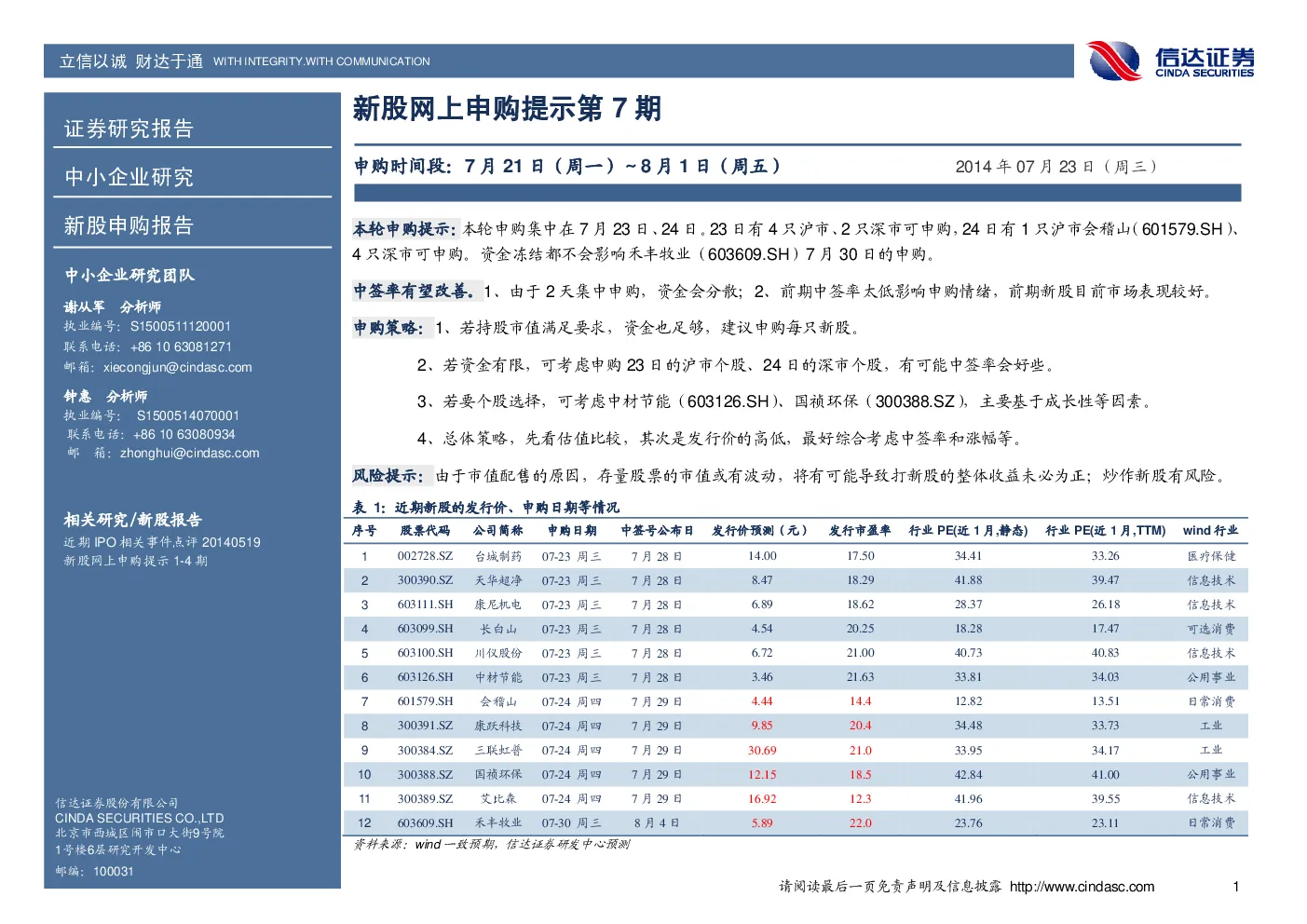Image resolution: width=1307 pixels, height=924 pixels.
Task: Click CINDA SECURITIES CO.,LTD text
Action: pos(140,818)
